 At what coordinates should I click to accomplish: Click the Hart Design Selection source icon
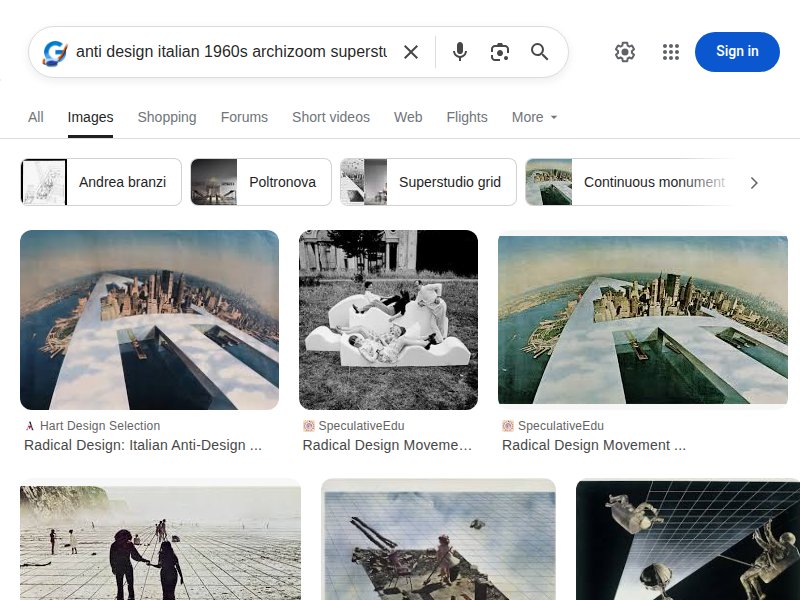[x=29, y=425]
